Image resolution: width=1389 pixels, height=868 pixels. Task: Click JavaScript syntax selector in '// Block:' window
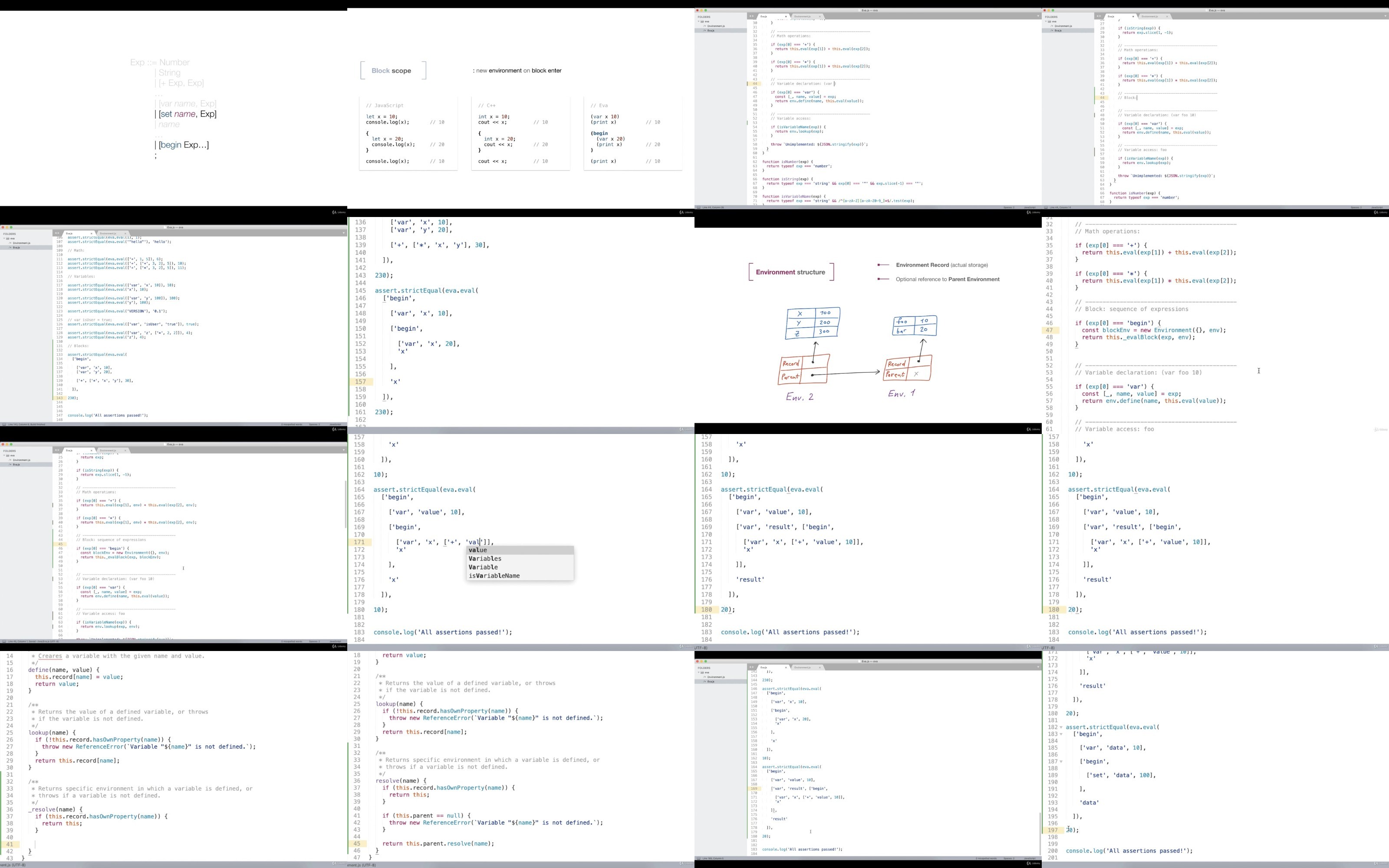(1377, 207)
